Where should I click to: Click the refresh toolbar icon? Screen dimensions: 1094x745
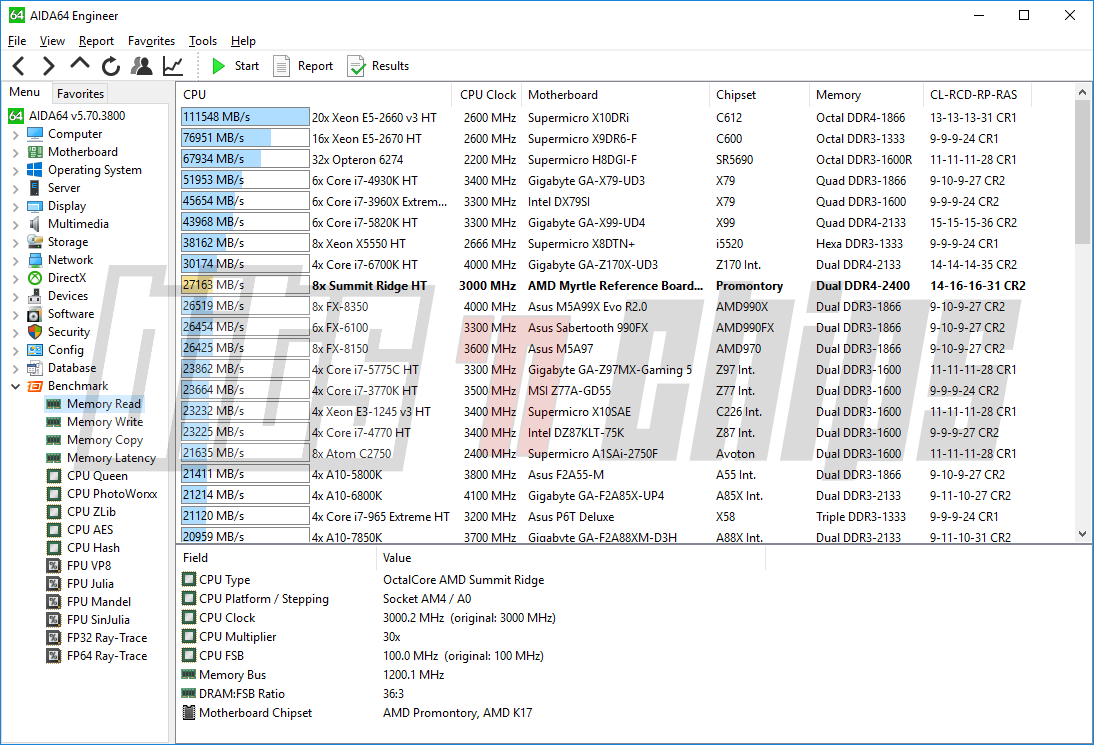pyautogui.click(x=111, y=66)
